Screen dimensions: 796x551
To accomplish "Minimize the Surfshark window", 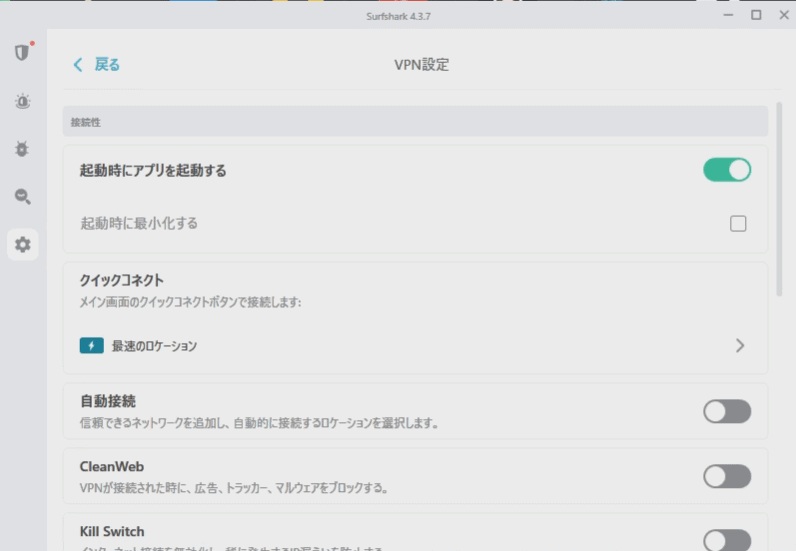I will click(728, 15).
